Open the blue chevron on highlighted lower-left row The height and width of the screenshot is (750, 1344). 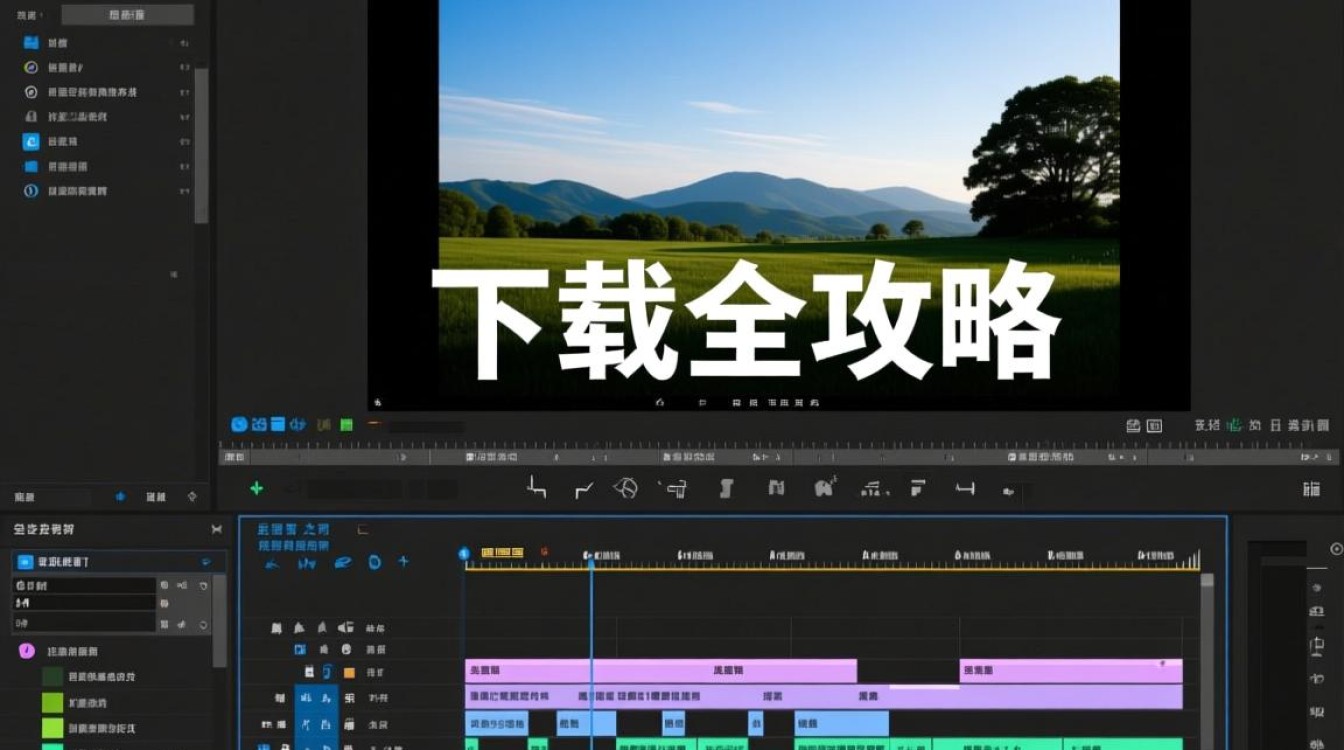click(x=206, y=562)
